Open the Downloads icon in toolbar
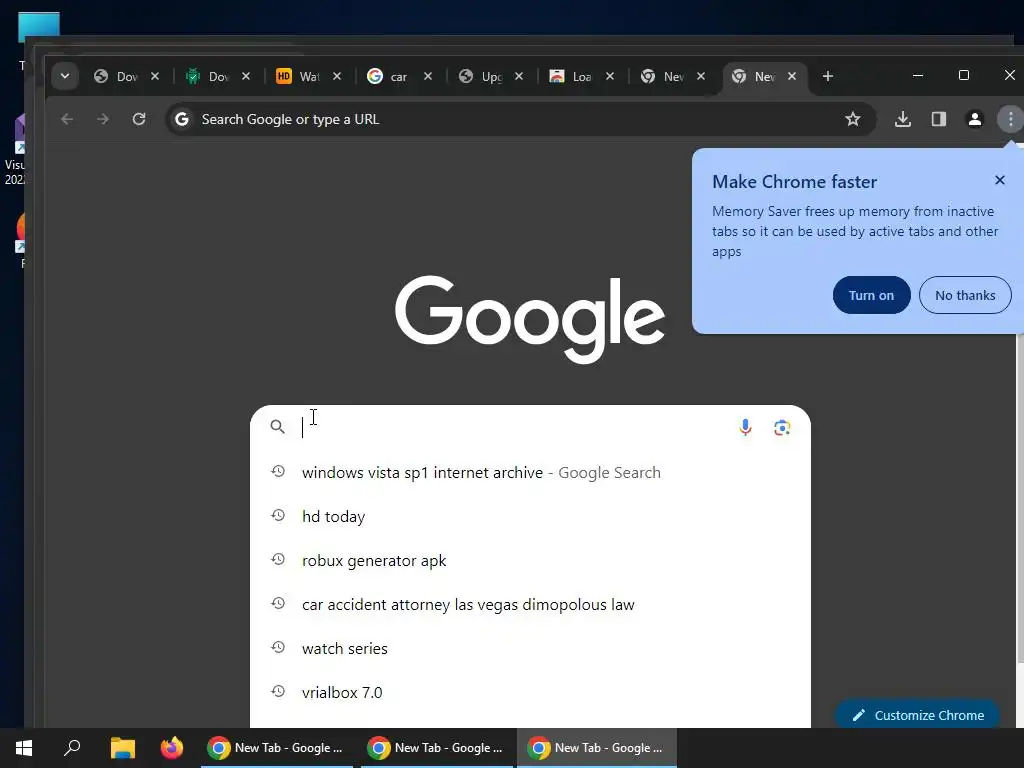Viewport: 1024px width, 768px height. point(903,119)
